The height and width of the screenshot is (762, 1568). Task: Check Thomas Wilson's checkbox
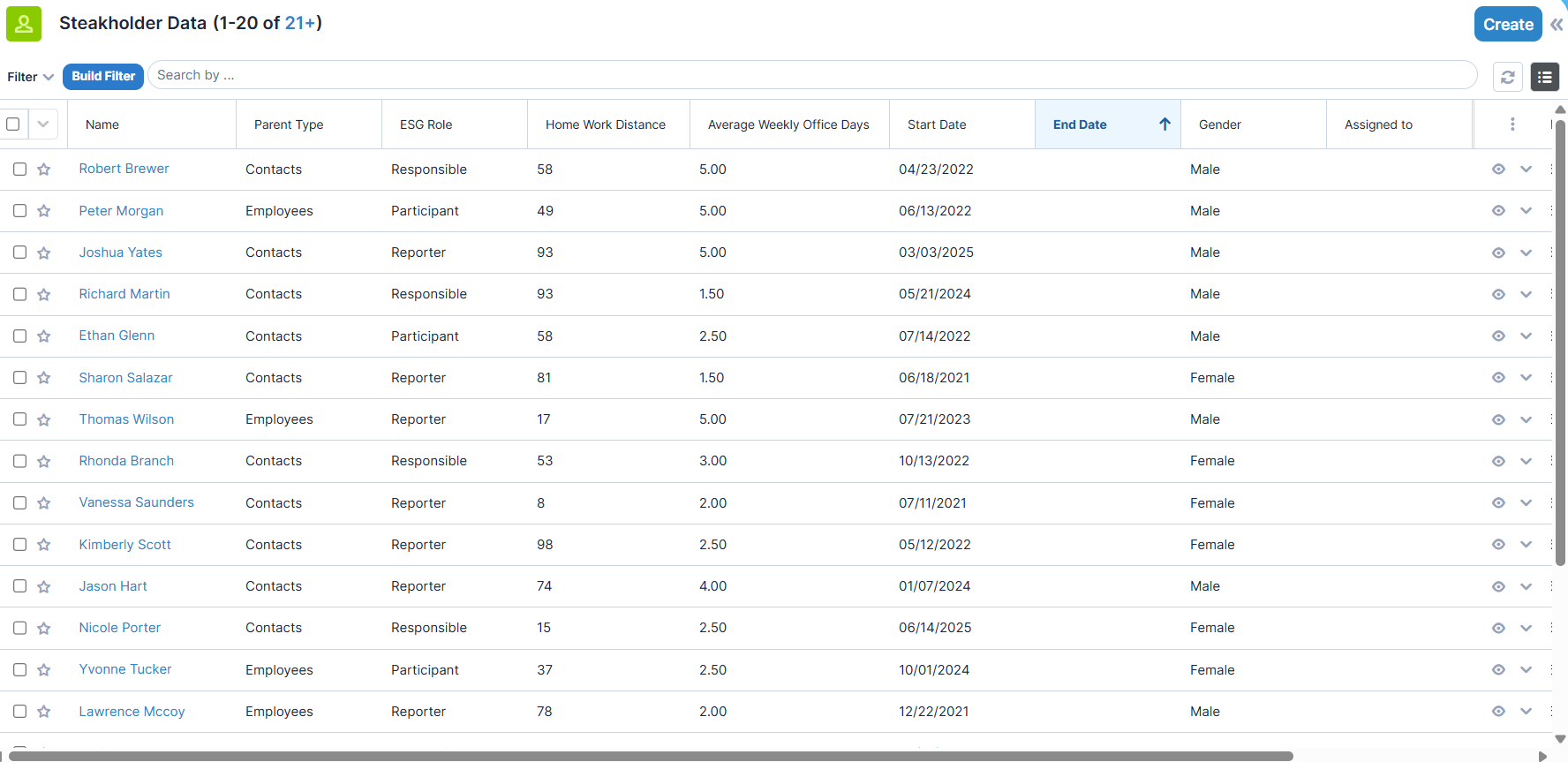tap(19, 419)
